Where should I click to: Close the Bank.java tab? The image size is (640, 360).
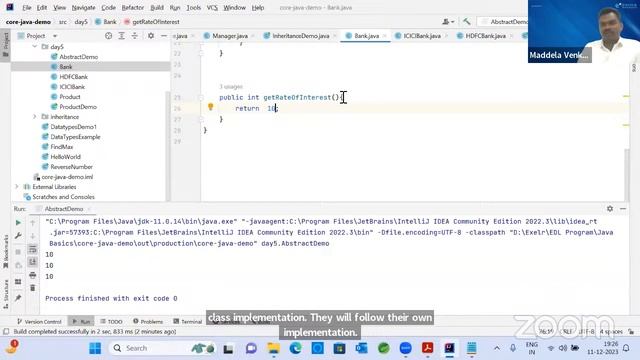pyautogui.click(x=384, y=36)
